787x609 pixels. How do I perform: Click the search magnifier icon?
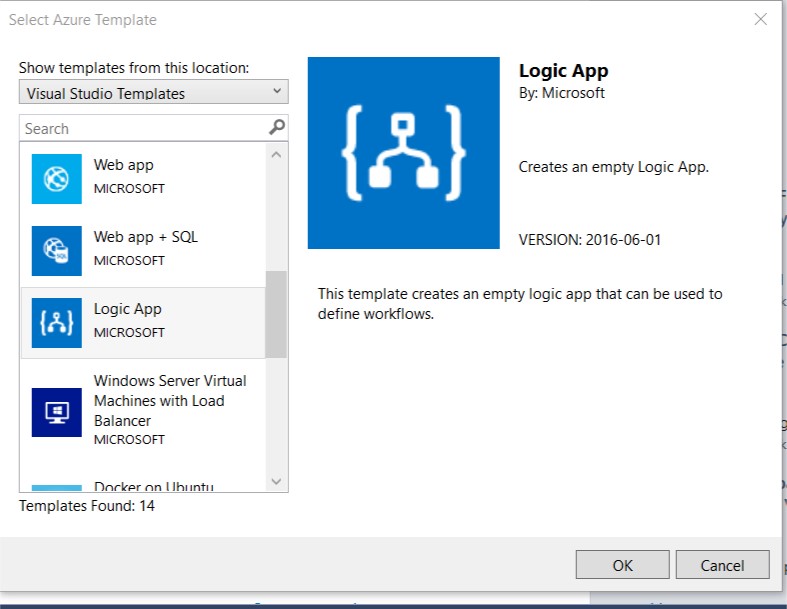tap(277, 127)
